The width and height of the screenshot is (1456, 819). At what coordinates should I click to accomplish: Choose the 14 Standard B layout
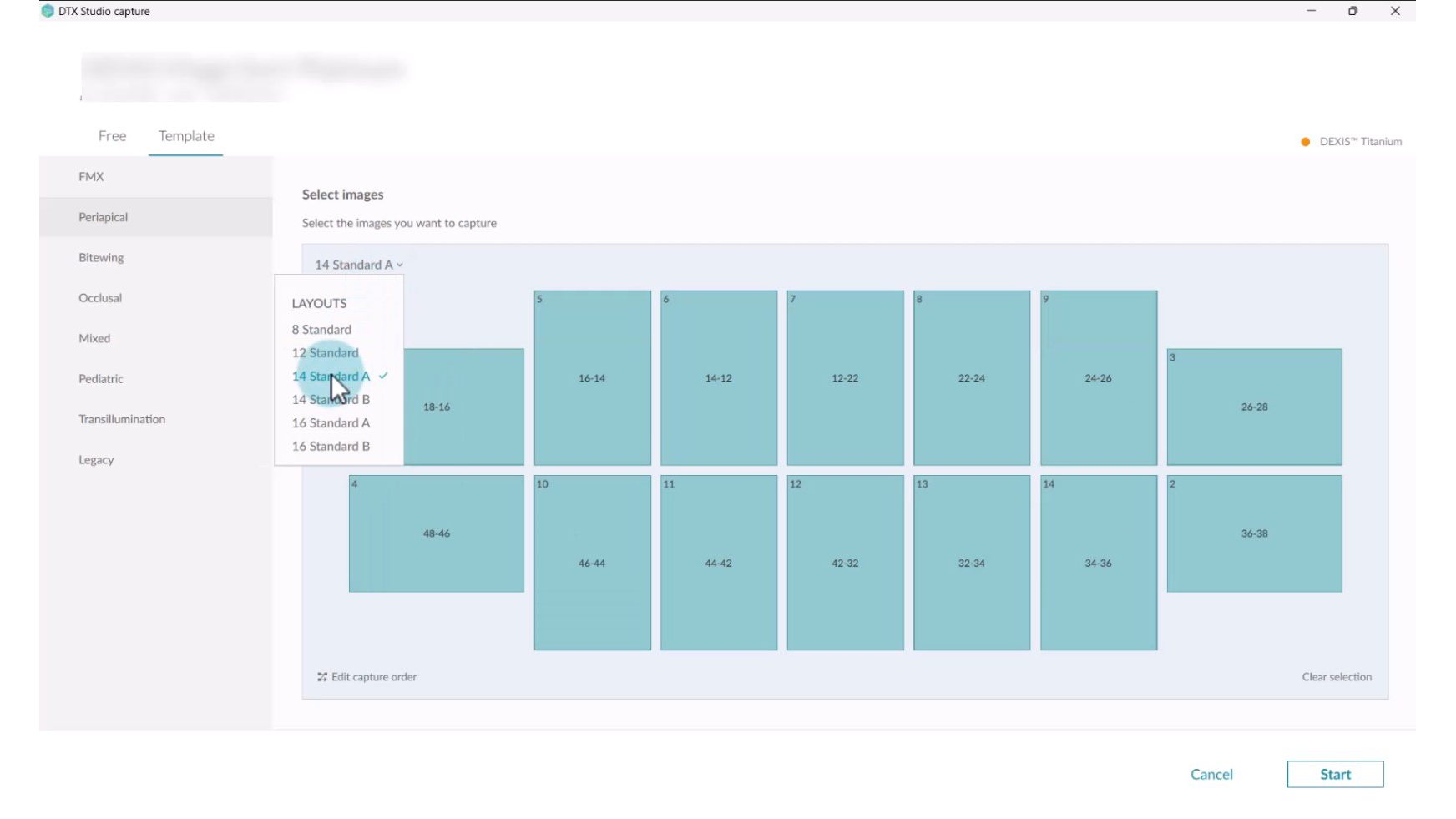pyautogui.click(x=331, y=400)
